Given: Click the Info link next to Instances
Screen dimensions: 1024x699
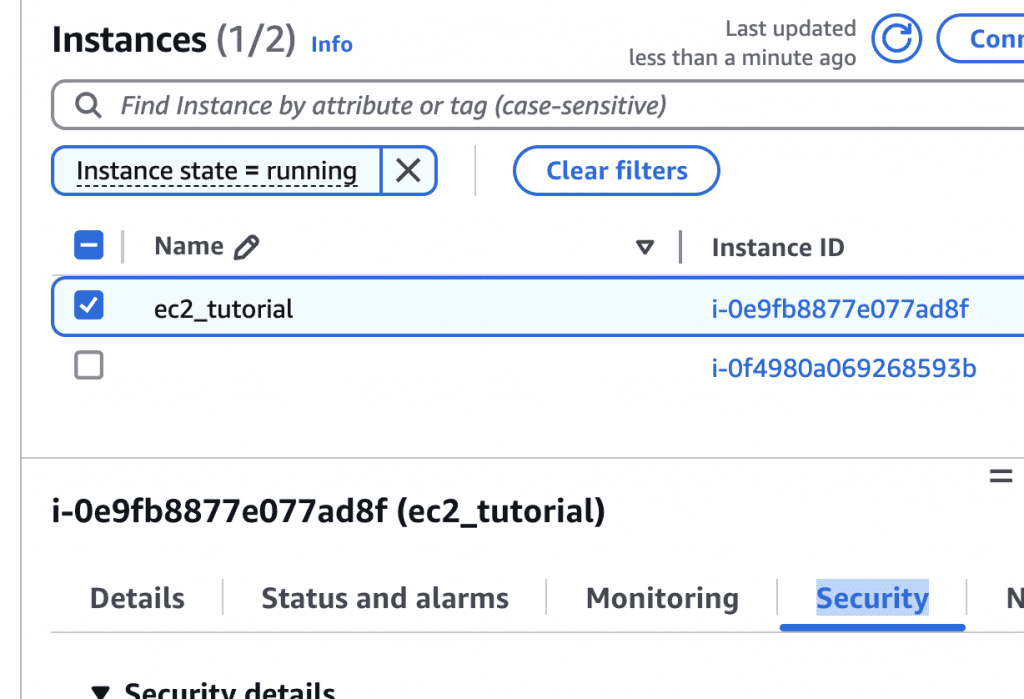Looking at the screenshot, I should 331,44.
